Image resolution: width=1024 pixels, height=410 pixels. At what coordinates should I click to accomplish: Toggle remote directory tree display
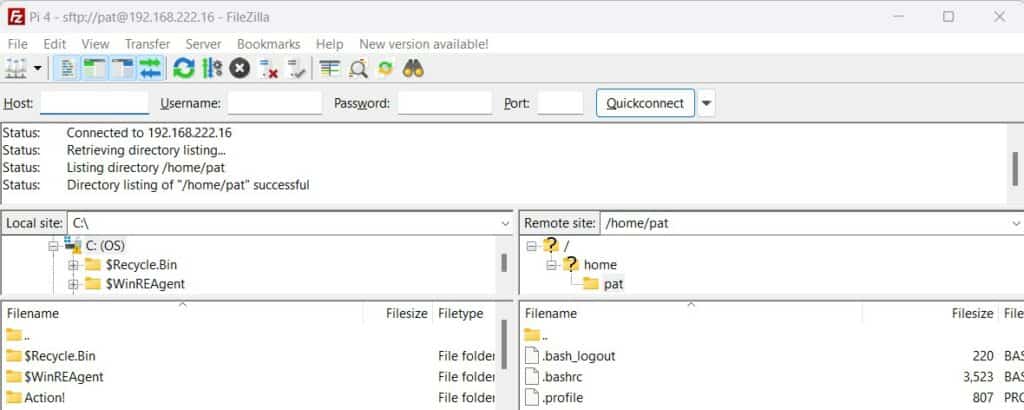click(123, 68)
